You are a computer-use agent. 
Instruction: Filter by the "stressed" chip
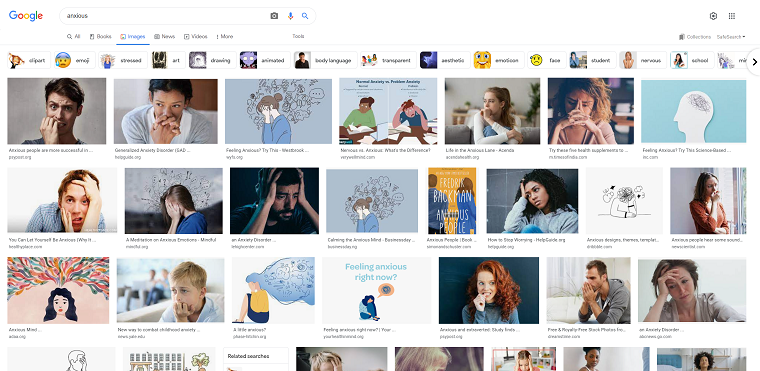124,60
